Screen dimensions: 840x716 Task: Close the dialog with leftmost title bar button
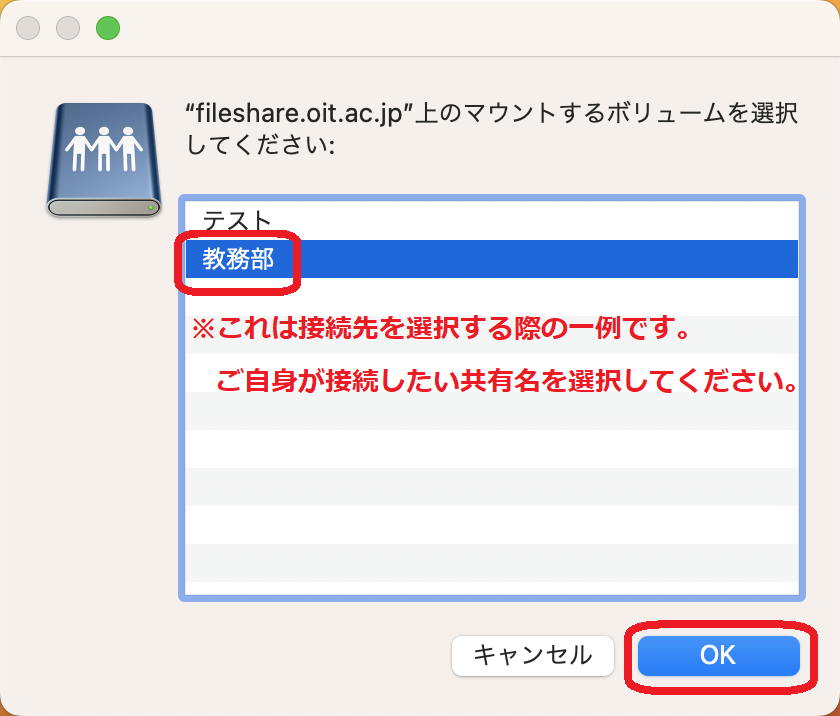[28, 28]
